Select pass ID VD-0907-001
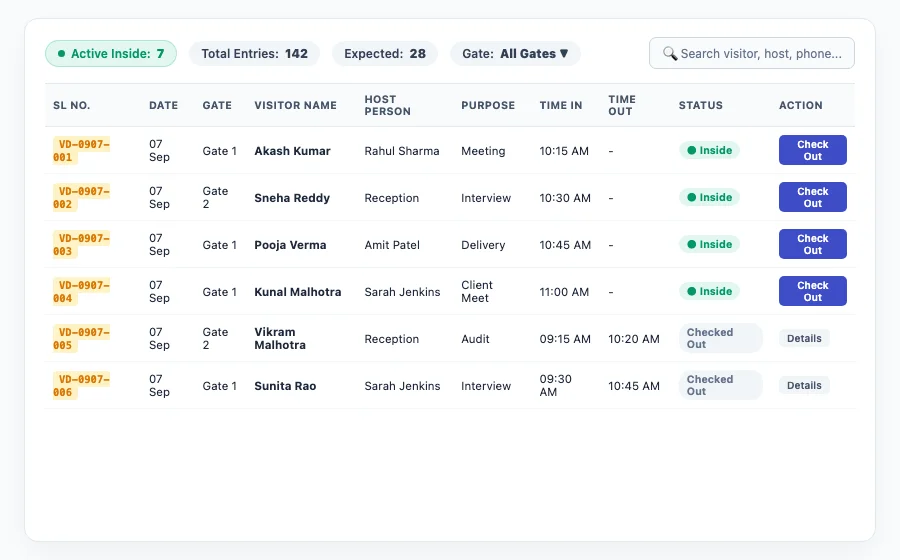 click(81, 150)
